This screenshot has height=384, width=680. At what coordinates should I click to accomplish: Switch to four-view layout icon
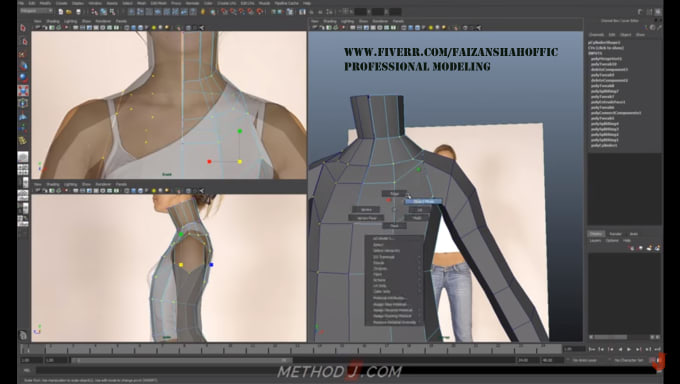(23, 170)
